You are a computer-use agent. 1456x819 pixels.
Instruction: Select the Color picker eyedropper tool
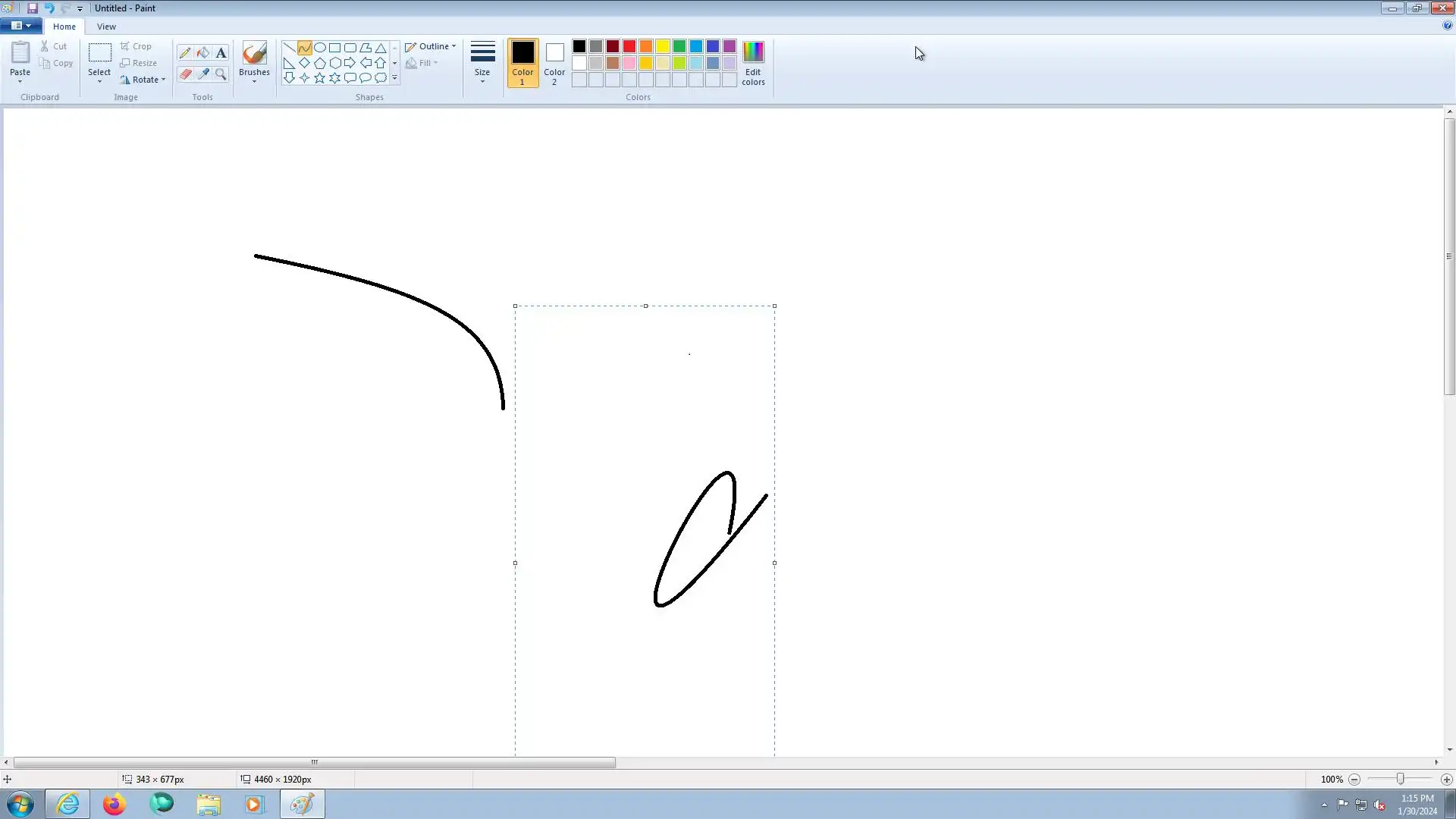point(203,74)
